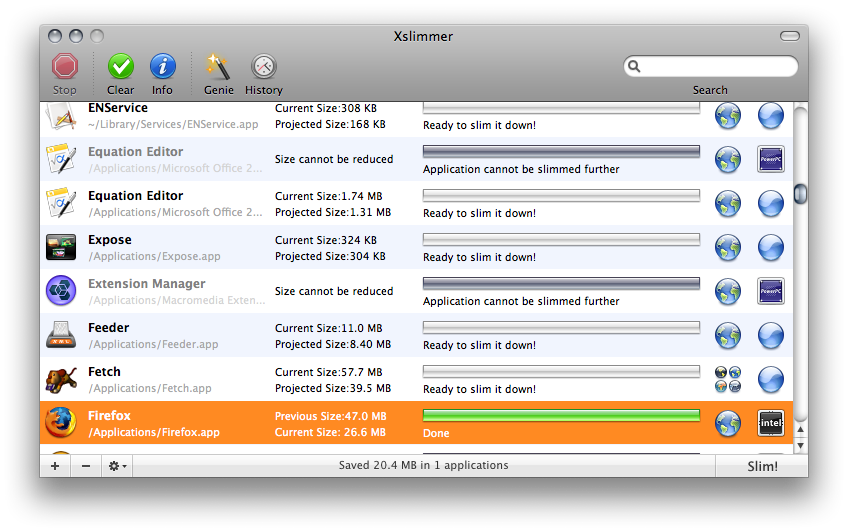Click the vertical scrollbar thumb
Viewport: 848px width, 532px height.
click(800, 194)
